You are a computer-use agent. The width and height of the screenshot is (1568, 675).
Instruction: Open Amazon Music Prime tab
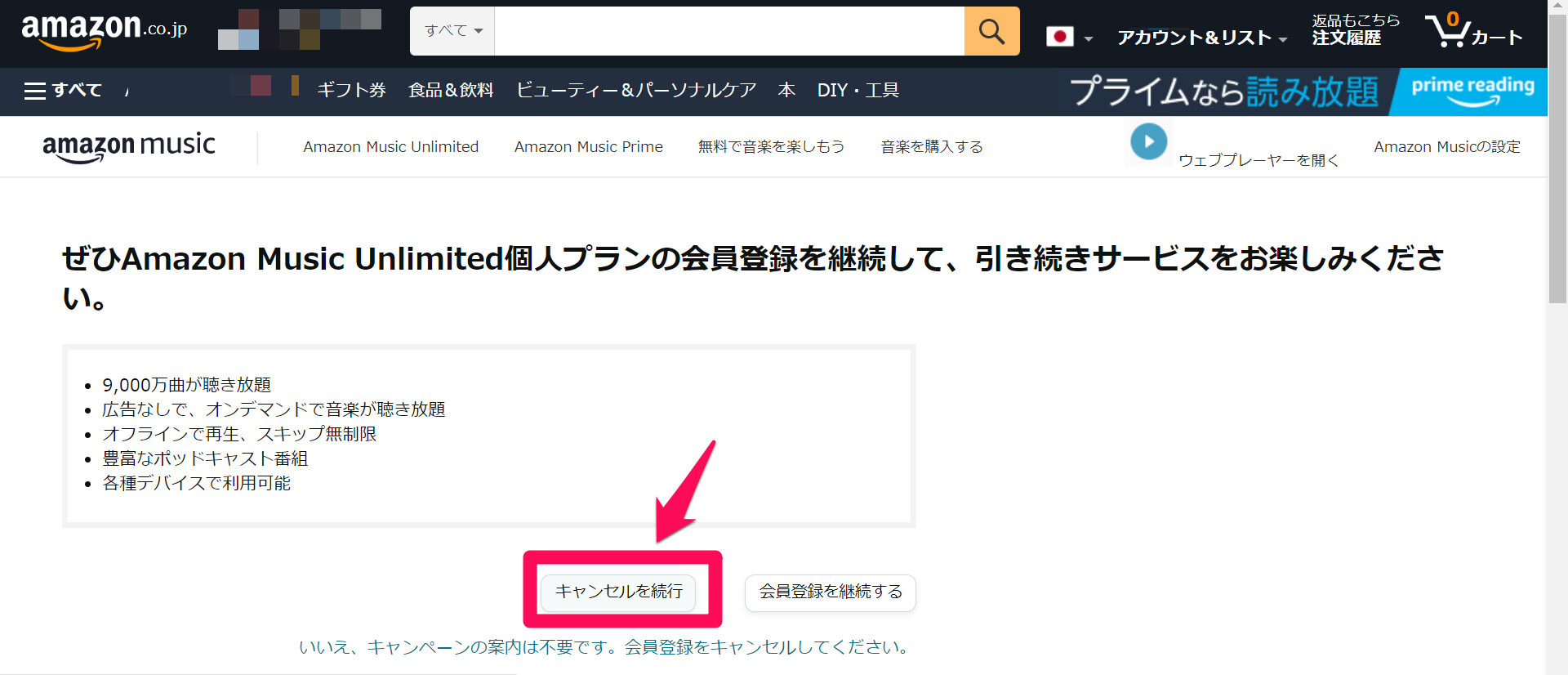588,147
